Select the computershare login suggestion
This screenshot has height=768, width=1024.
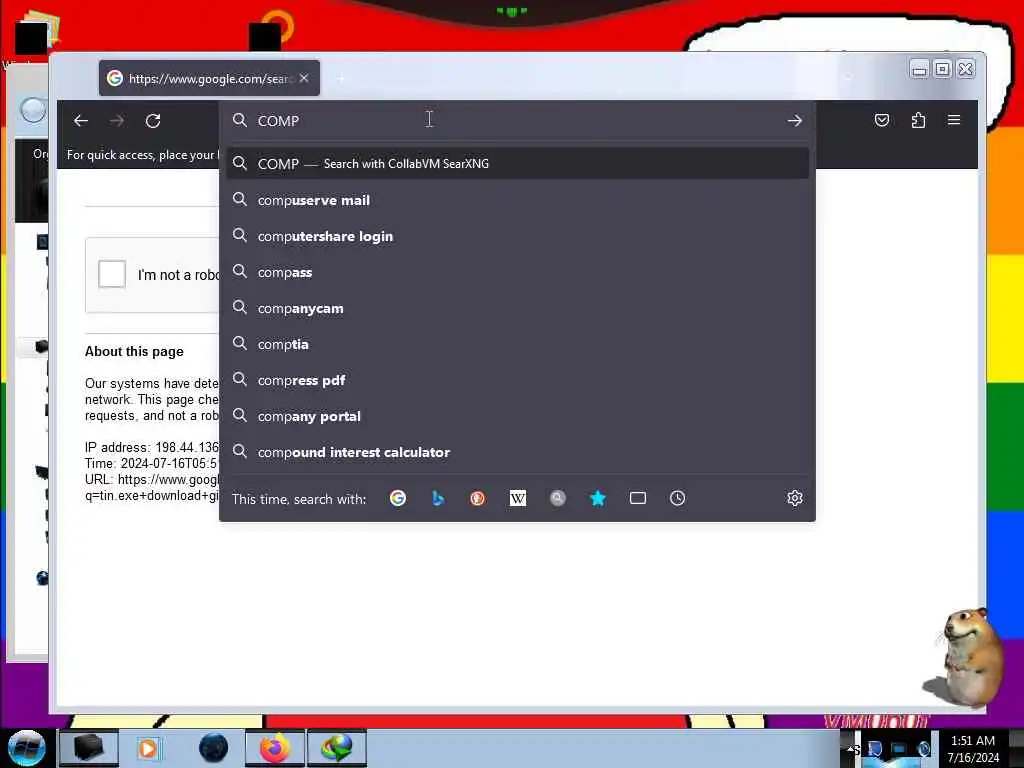pyautogui.click(x=517, y=236)
